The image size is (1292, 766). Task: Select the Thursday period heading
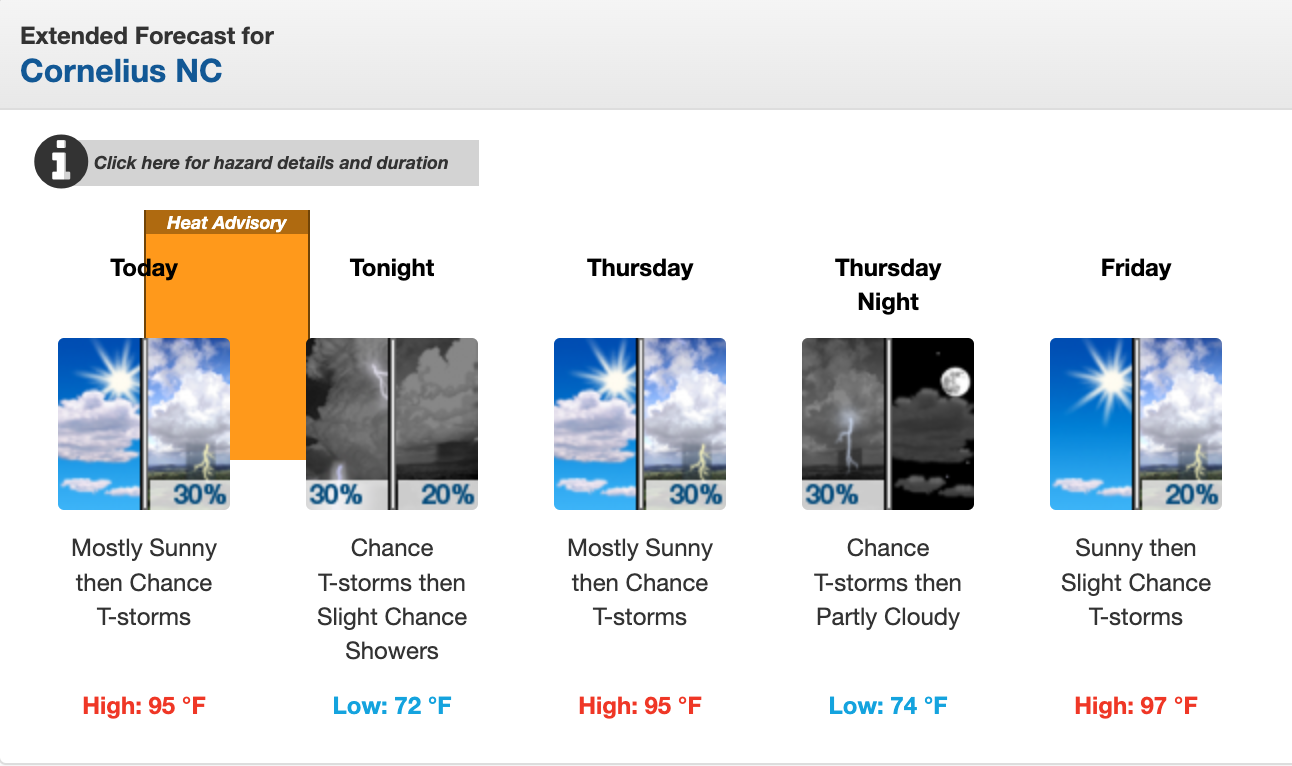640,268
